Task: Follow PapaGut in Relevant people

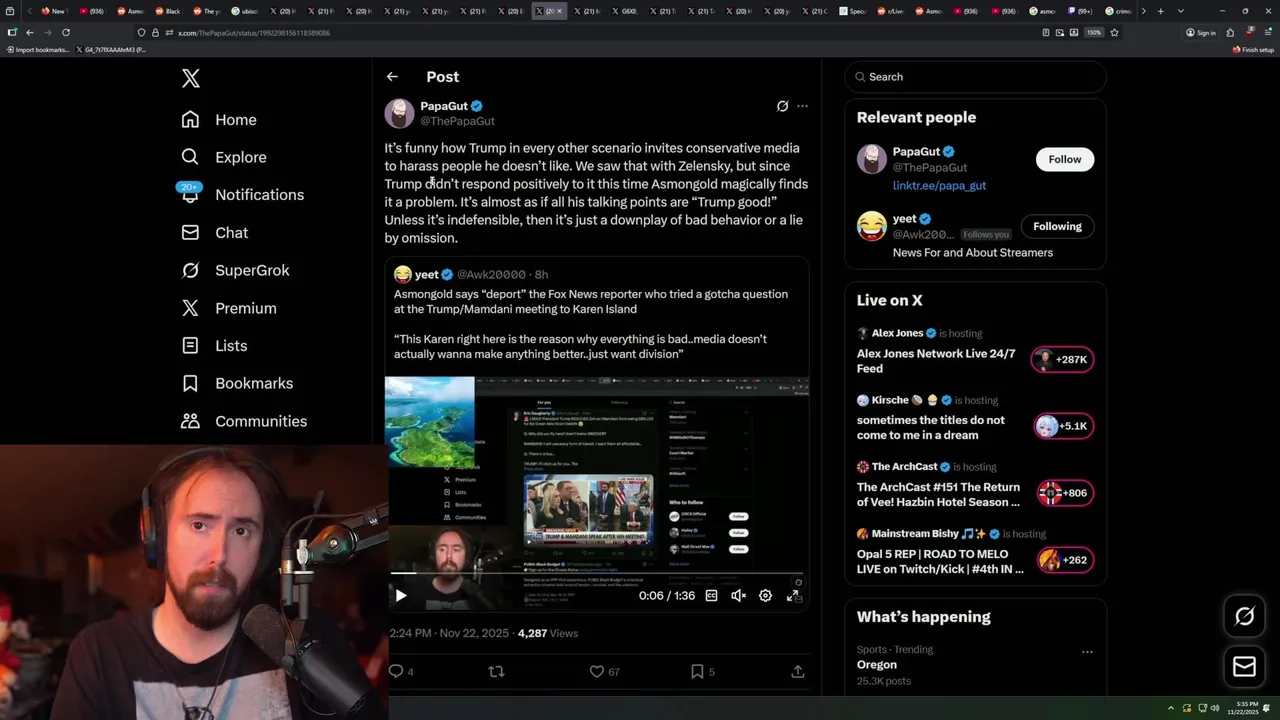Action: [1065, 159]
